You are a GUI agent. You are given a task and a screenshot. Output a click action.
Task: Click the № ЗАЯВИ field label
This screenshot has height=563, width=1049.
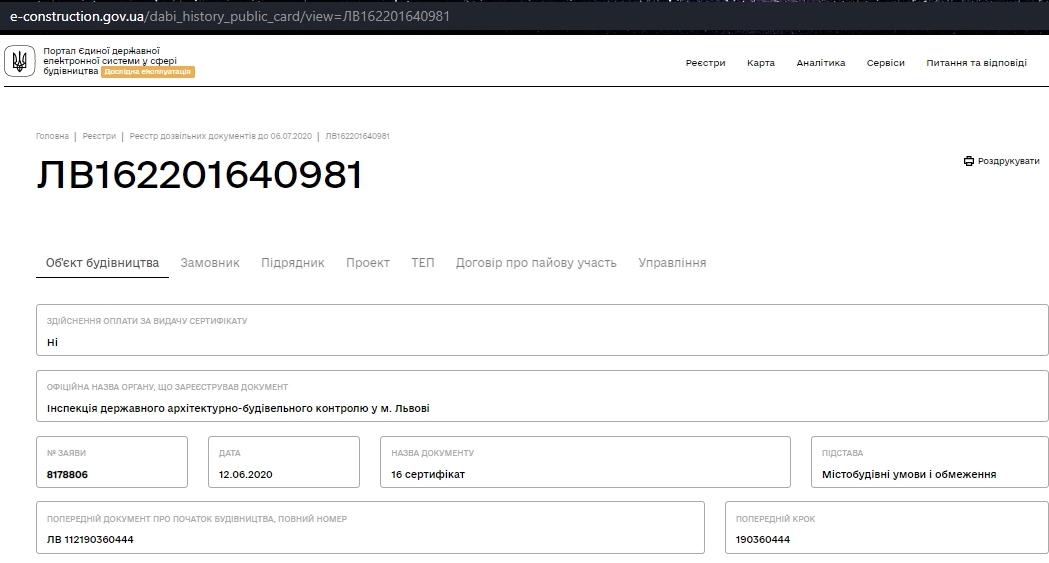coord(66,453)
